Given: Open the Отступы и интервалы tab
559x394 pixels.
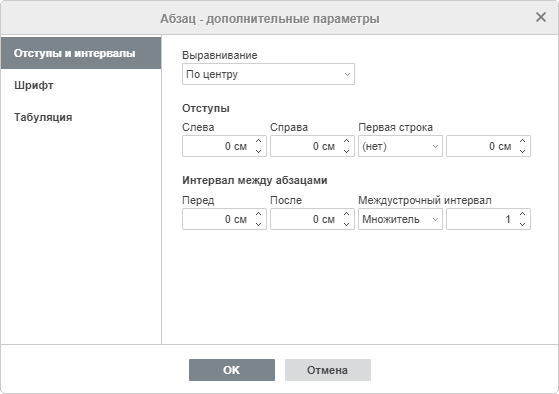Looking at the screenshot, I should point(81,53).
